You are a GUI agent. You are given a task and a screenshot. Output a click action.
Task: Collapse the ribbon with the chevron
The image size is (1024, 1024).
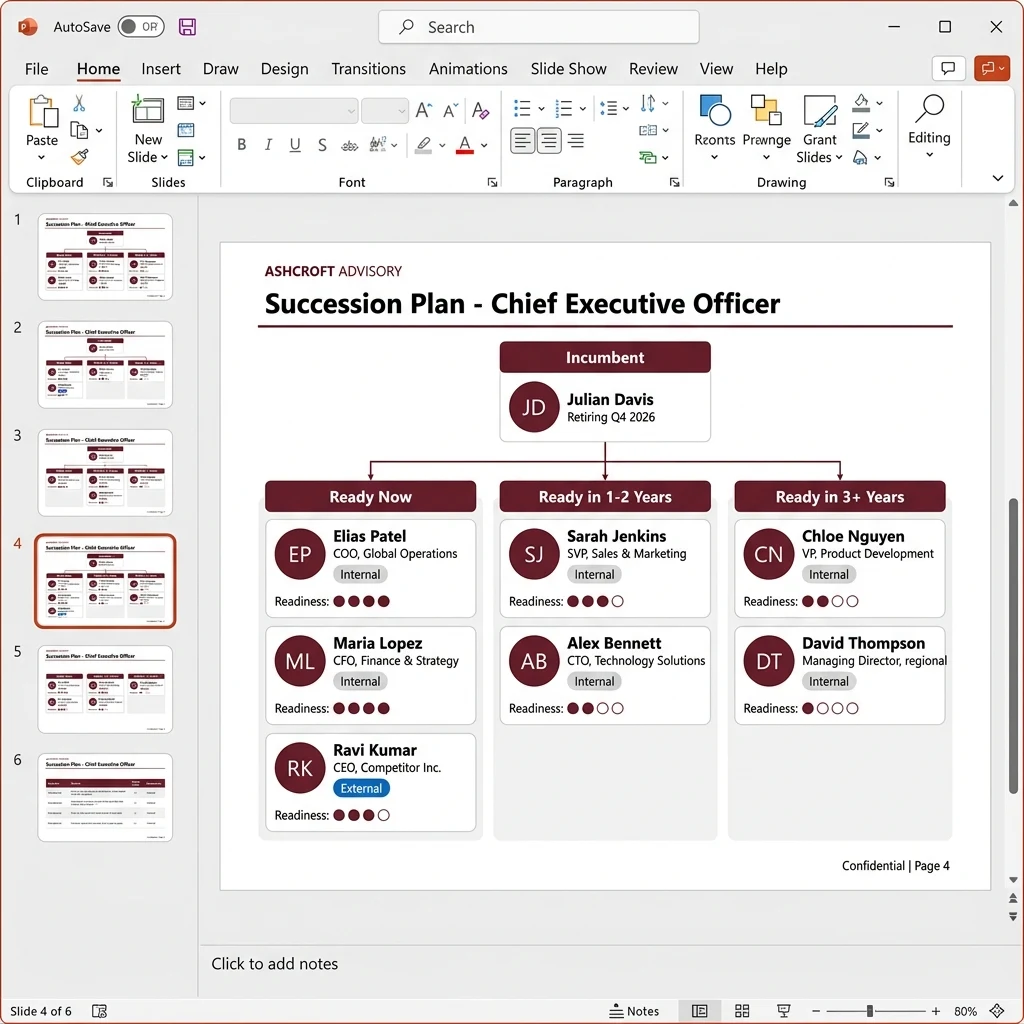click(x=997, y=178)
